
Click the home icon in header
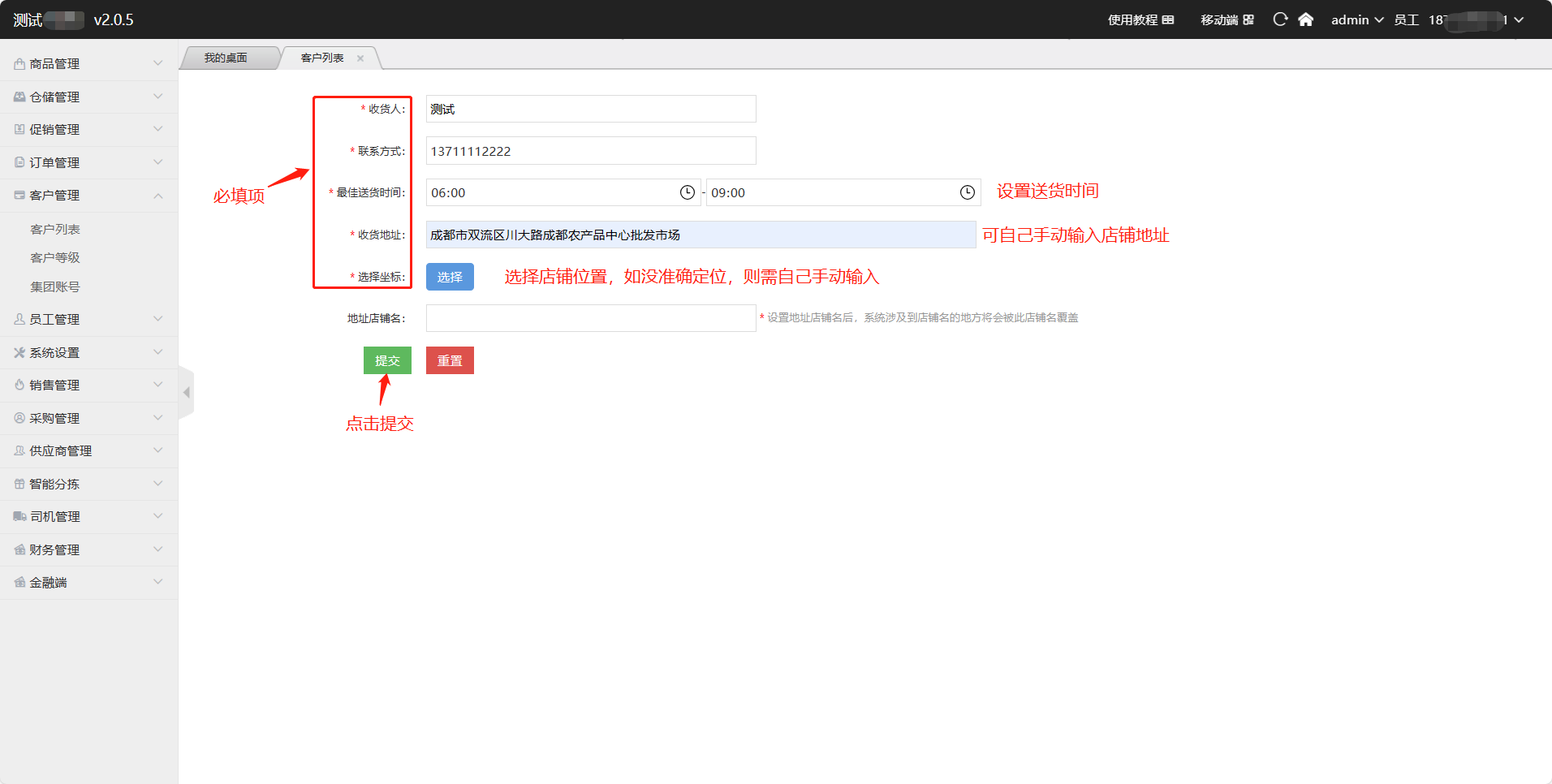(x=1305, y=19)
